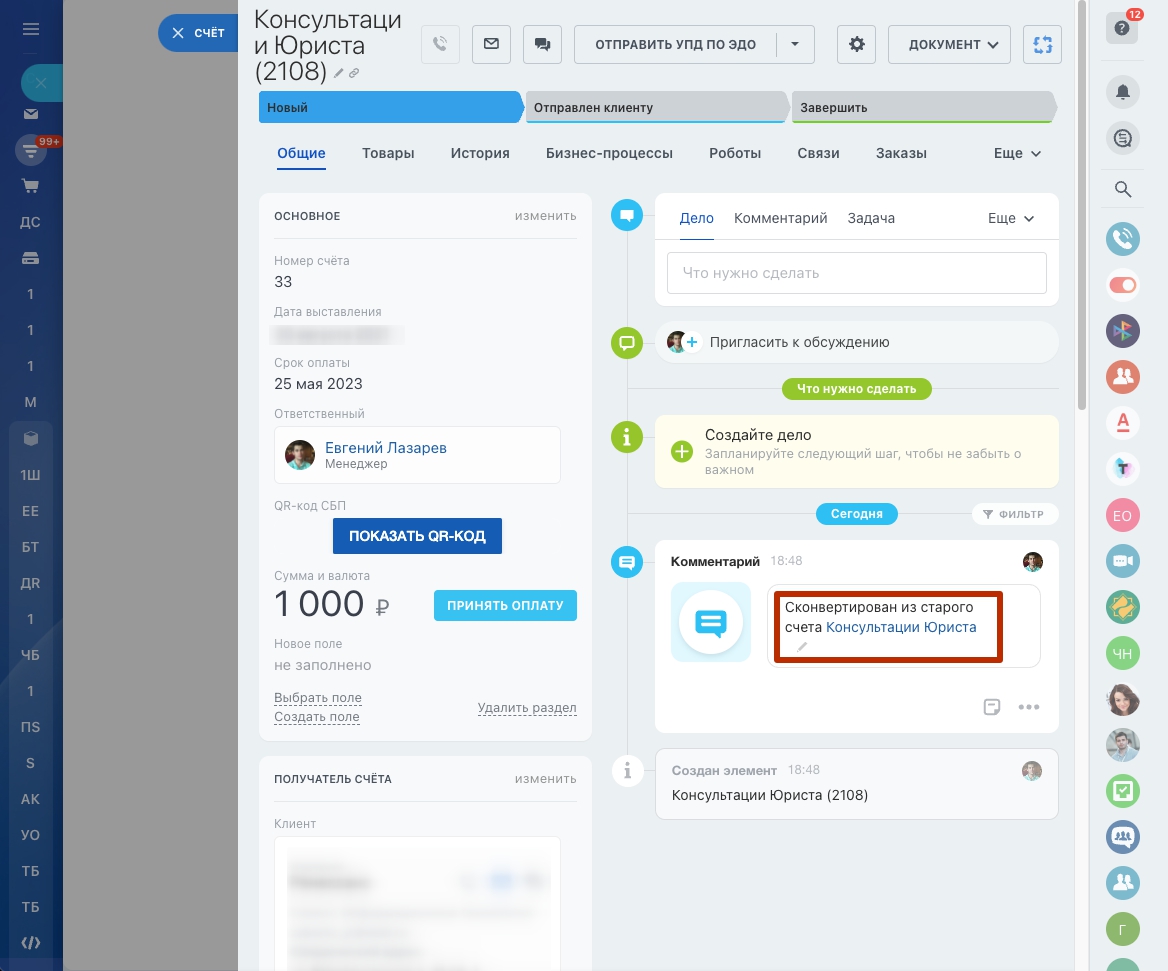This screenshot has height=971, width=1168.
Task: Open the telephony handset icon in right panel
Action: tap(1123, 239)
